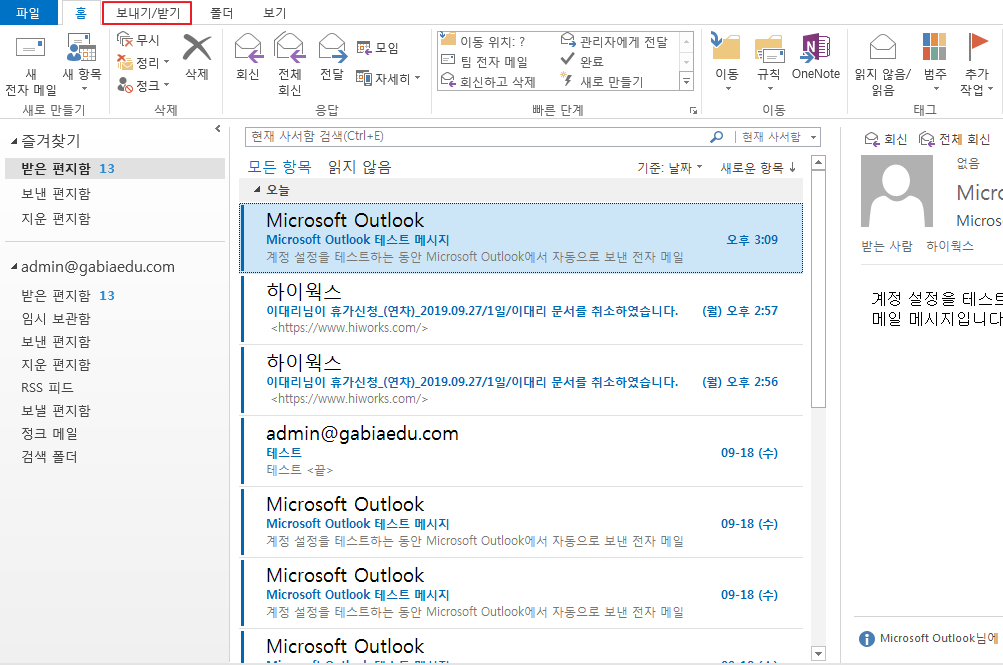Click the sender avatar picture in reading pane

[897, 191]
